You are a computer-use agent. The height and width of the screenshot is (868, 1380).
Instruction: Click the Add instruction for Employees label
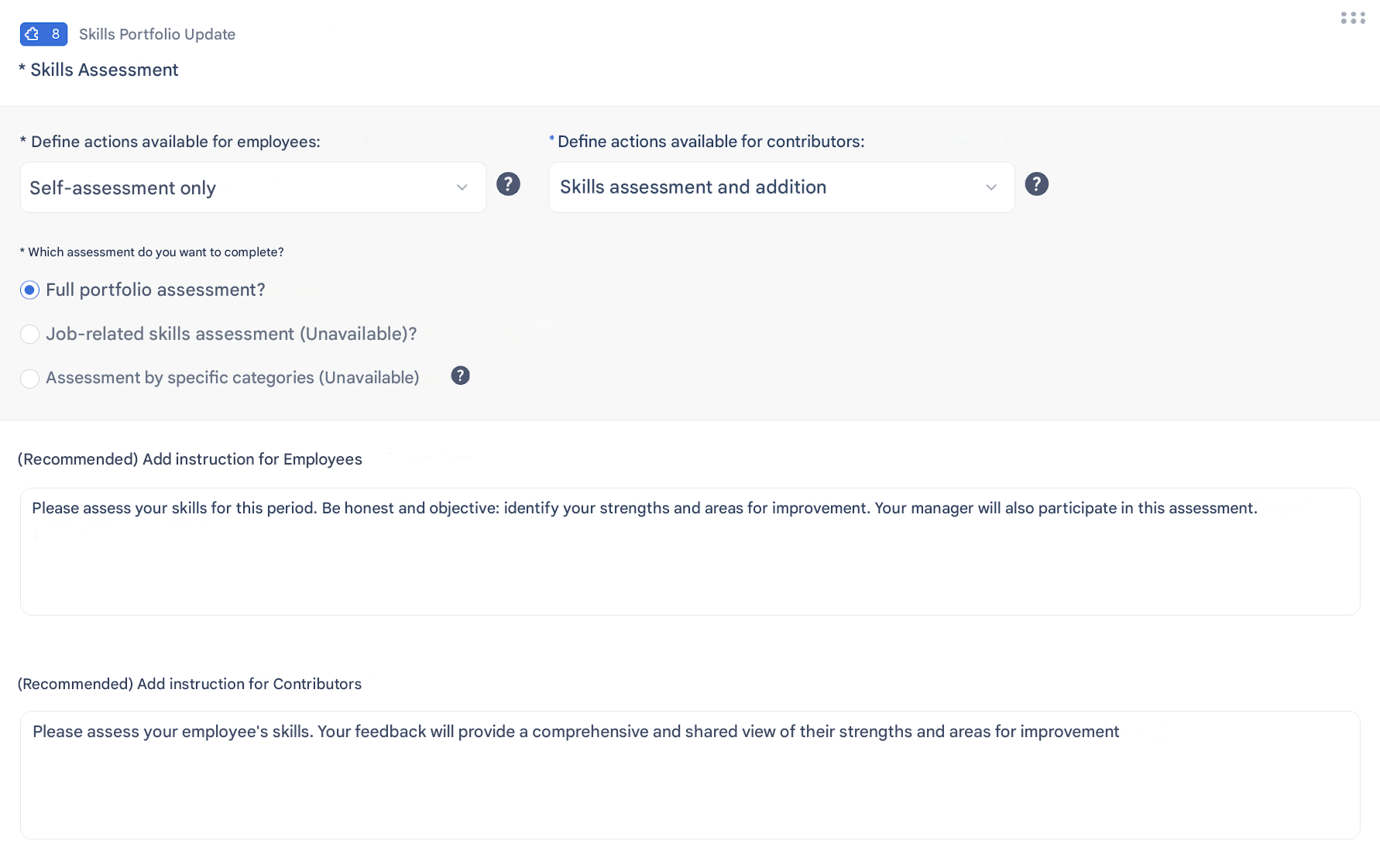(x=190, y=459)
